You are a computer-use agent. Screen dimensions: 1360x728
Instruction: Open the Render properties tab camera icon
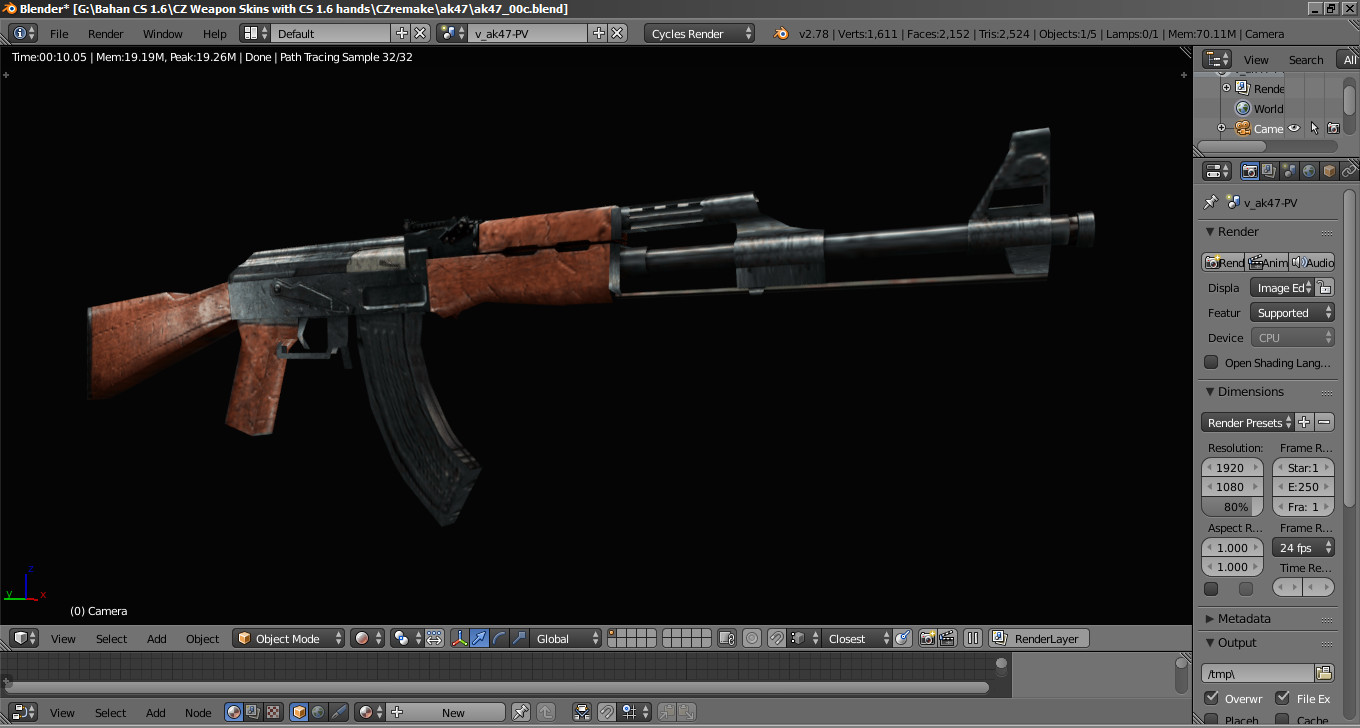click(x=1250, y=171)
